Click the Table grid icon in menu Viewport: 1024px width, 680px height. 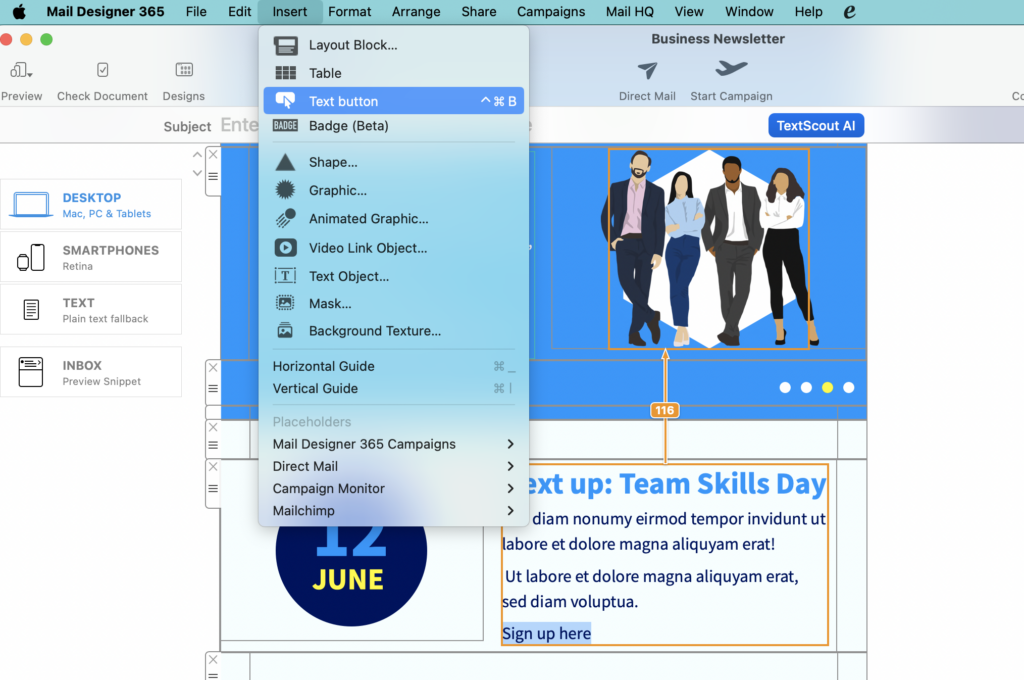click(285, 73)
